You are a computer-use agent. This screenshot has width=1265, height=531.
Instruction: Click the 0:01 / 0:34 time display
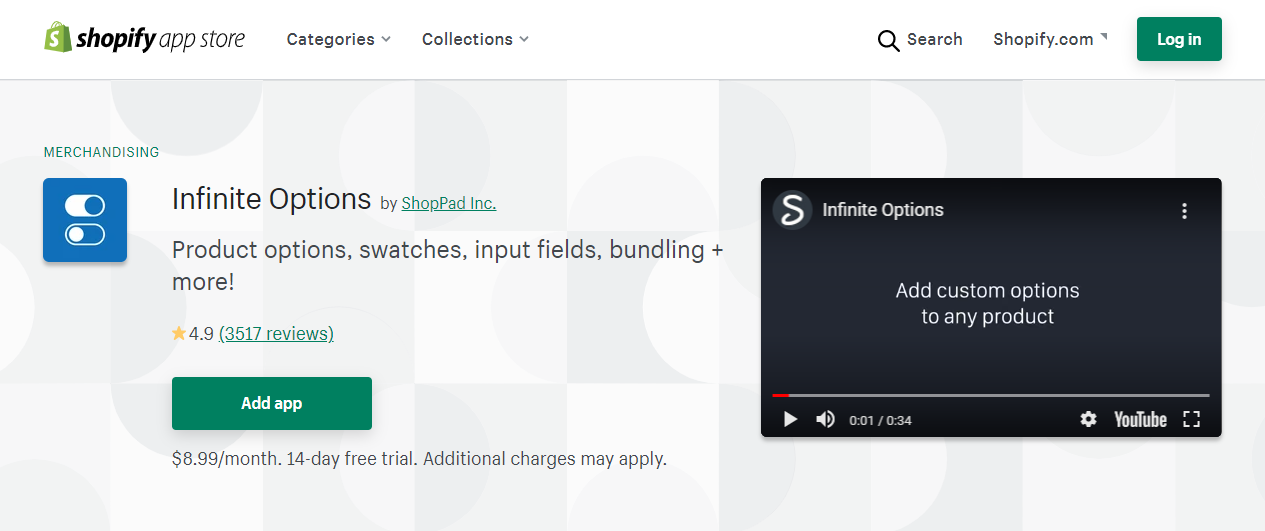coord(880,420)
